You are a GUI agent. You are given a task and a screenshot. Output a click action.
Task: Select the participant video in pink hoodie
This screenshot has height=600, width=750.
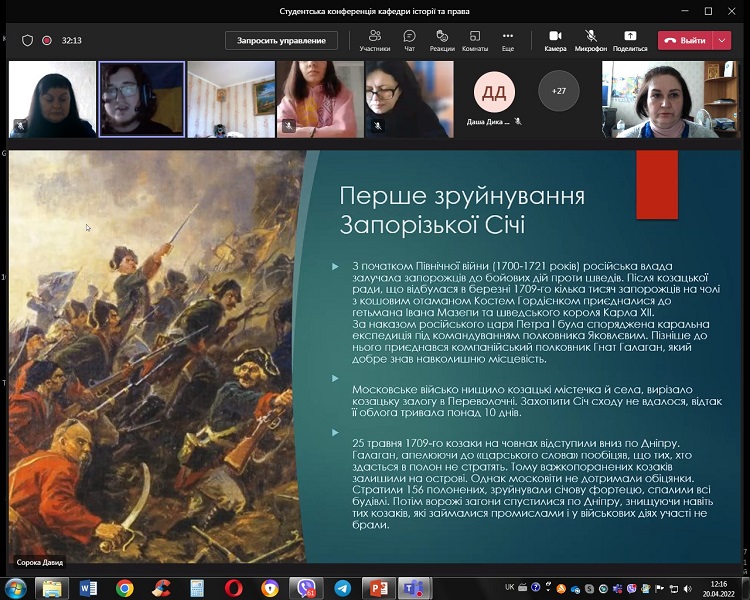point(320,99)
